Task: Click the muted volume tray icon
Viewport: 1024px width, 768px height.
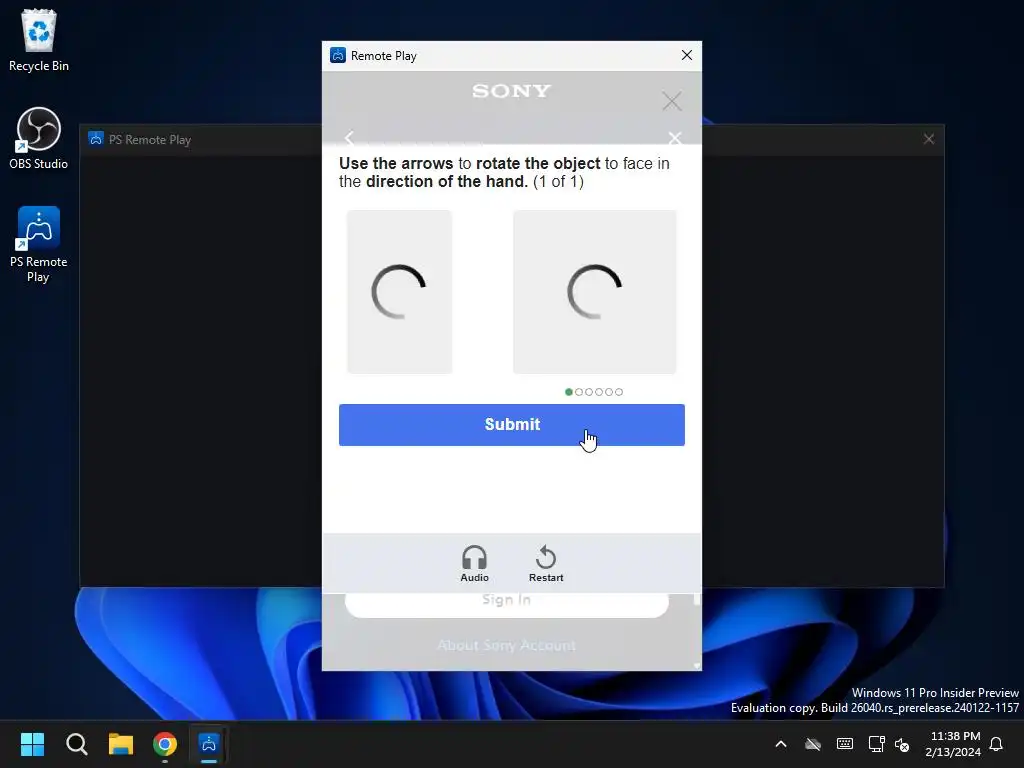Action: [x=903, y=744]
